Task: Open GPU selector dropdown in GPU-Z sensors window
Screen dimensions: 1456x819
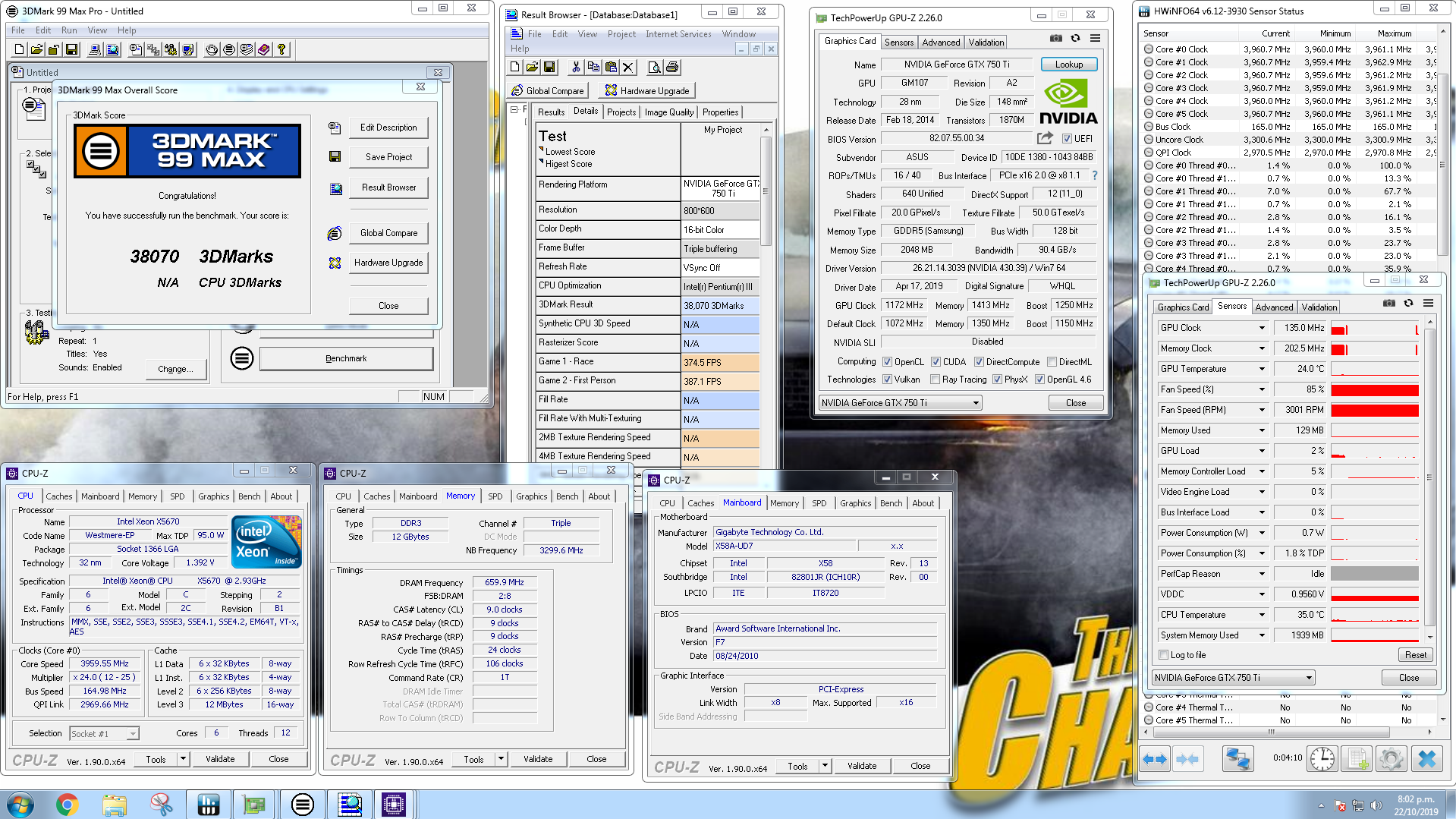Action: pyautogui.click(x=1309, y=678)
